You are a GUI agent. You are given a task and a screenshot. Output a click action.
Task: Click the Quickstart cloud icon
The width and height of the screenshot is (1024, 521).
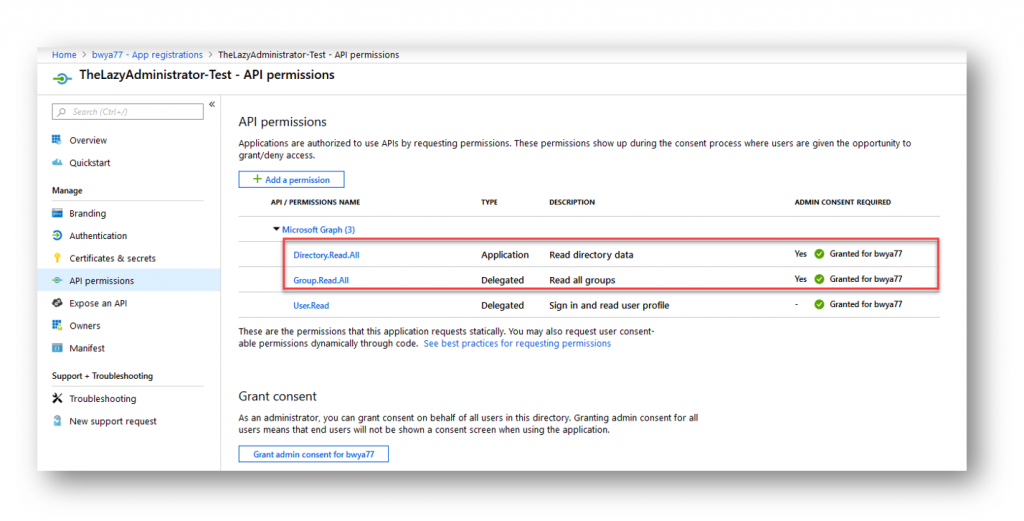(57, 163)
